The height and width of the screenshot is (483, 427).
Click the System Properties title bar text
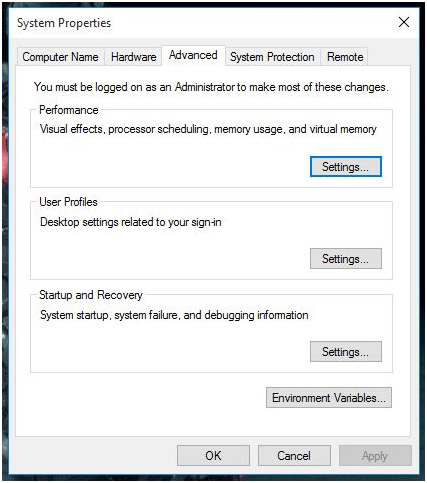tap(64, 23)
